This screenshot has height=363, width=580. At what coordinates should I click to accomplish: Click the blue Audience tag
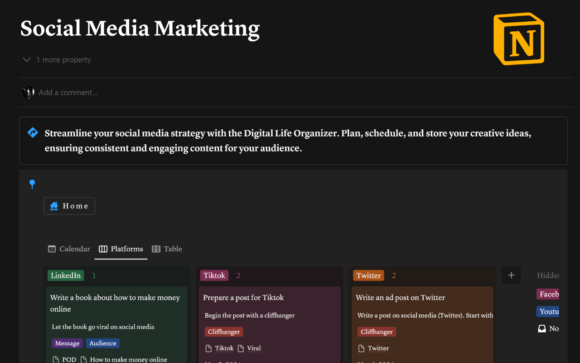click(102, 343)
